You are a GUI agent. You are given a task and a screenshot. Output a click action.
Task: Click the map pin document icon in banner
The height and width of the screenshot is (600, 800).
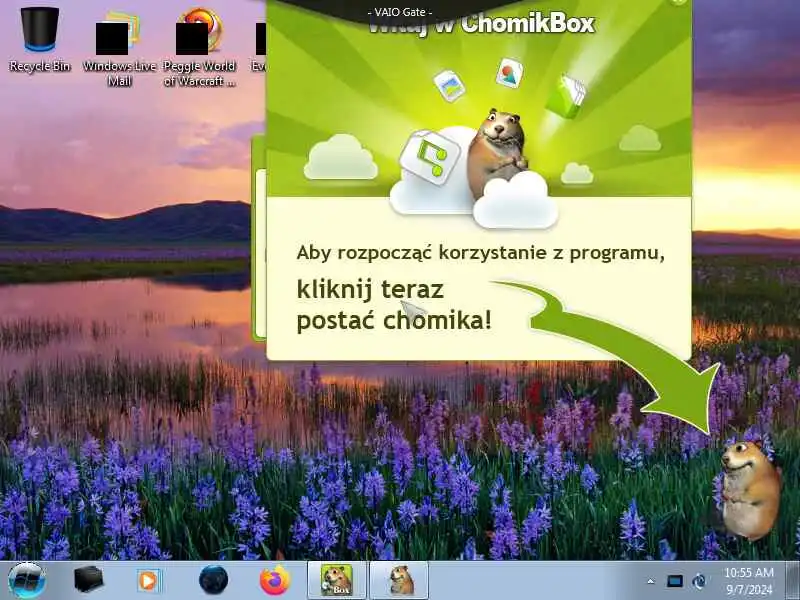(509, 73)
